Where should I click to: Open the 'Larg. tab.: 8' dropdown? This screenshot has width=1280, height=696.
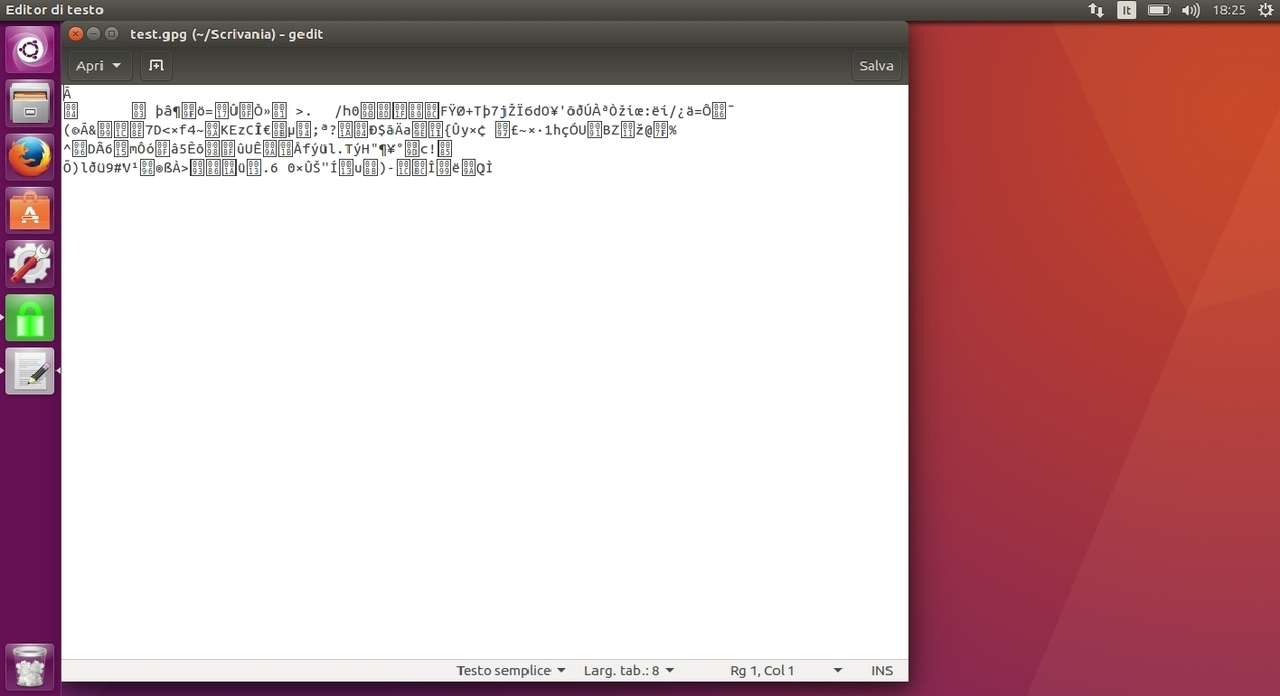[x=629, y=671]
